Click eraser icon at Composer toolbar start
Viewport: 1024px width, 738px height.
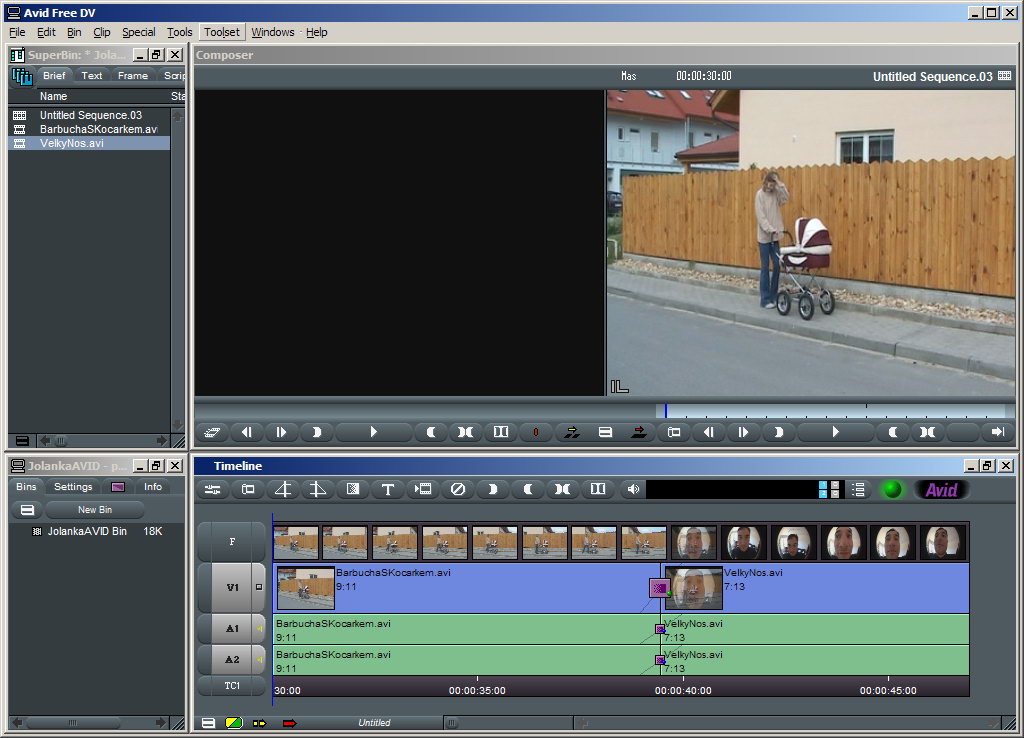coord(212,432)
